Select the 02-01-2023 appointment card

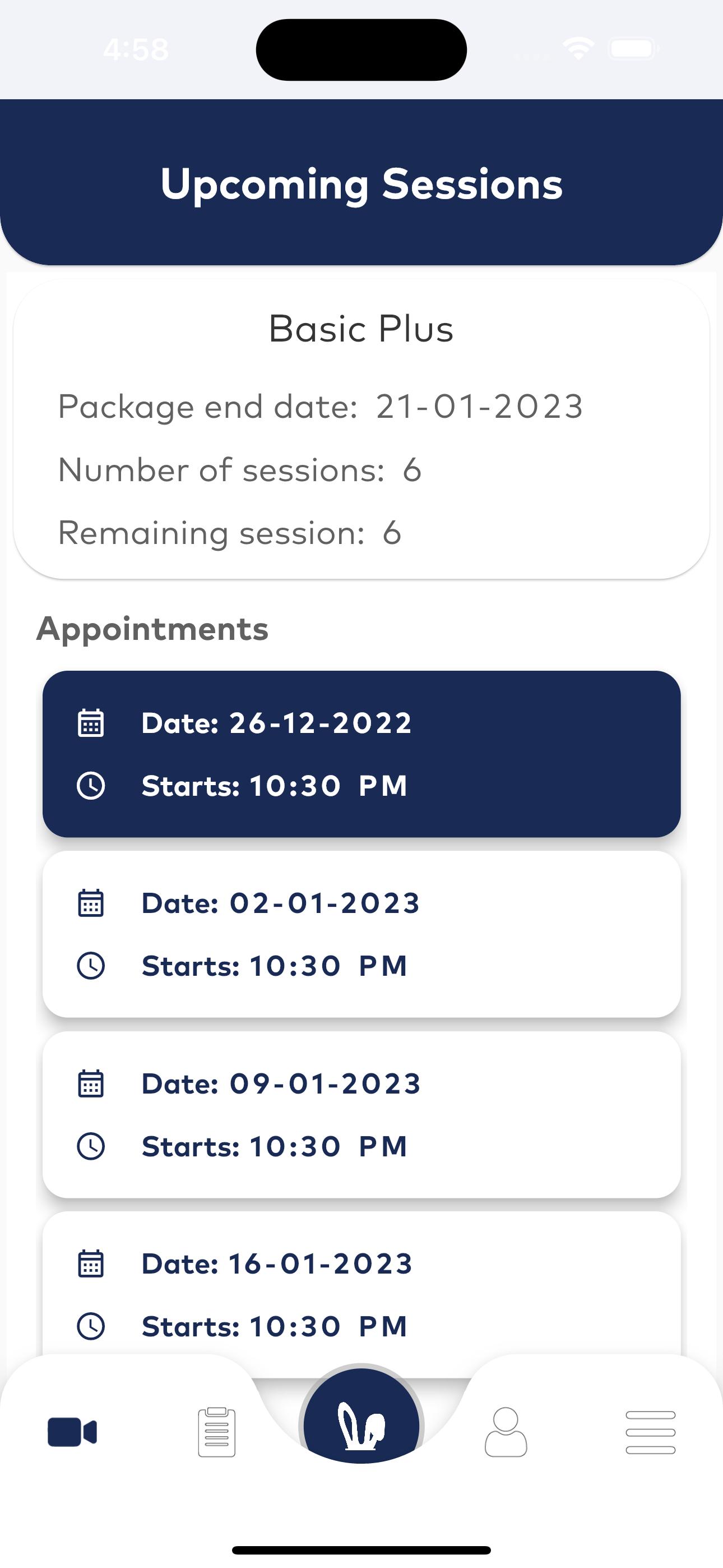(x=361, y=934)
